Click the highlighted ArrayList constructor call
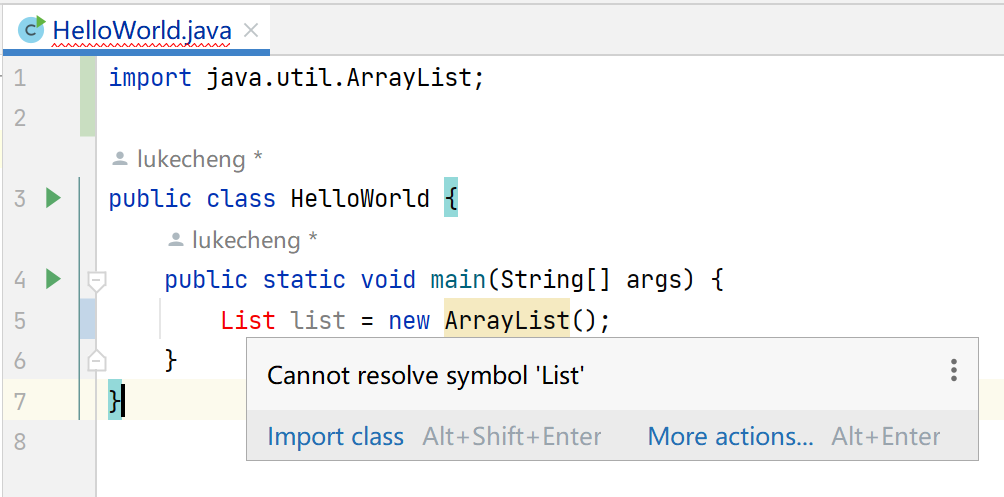Image resolution: width=1004 pixels, height=497 pixels. point(506,320)
